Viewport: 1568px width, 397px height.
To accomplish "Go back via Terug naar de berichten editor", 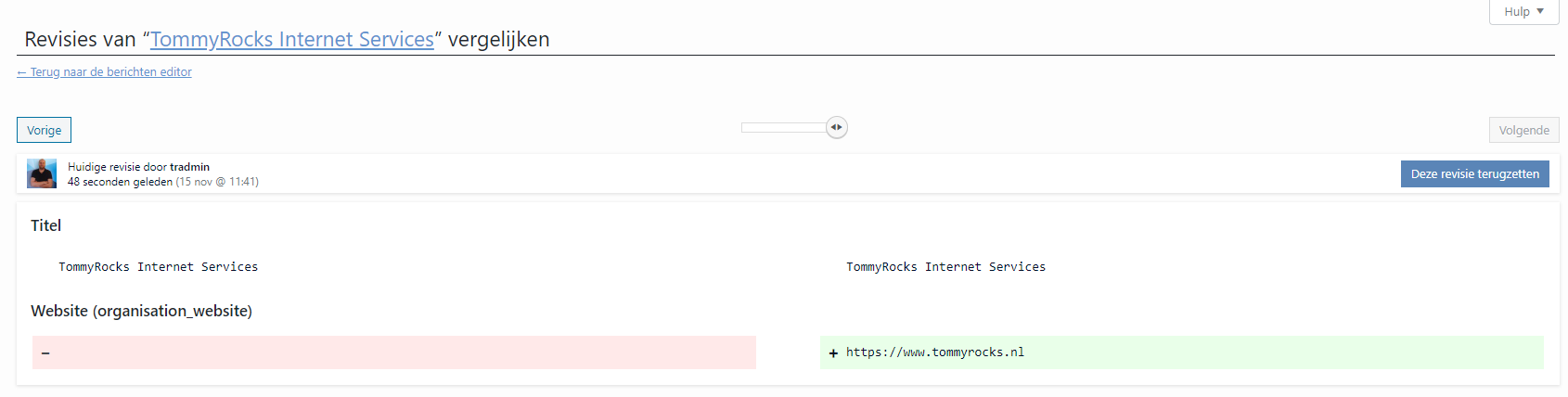I will tap(104, 71).
